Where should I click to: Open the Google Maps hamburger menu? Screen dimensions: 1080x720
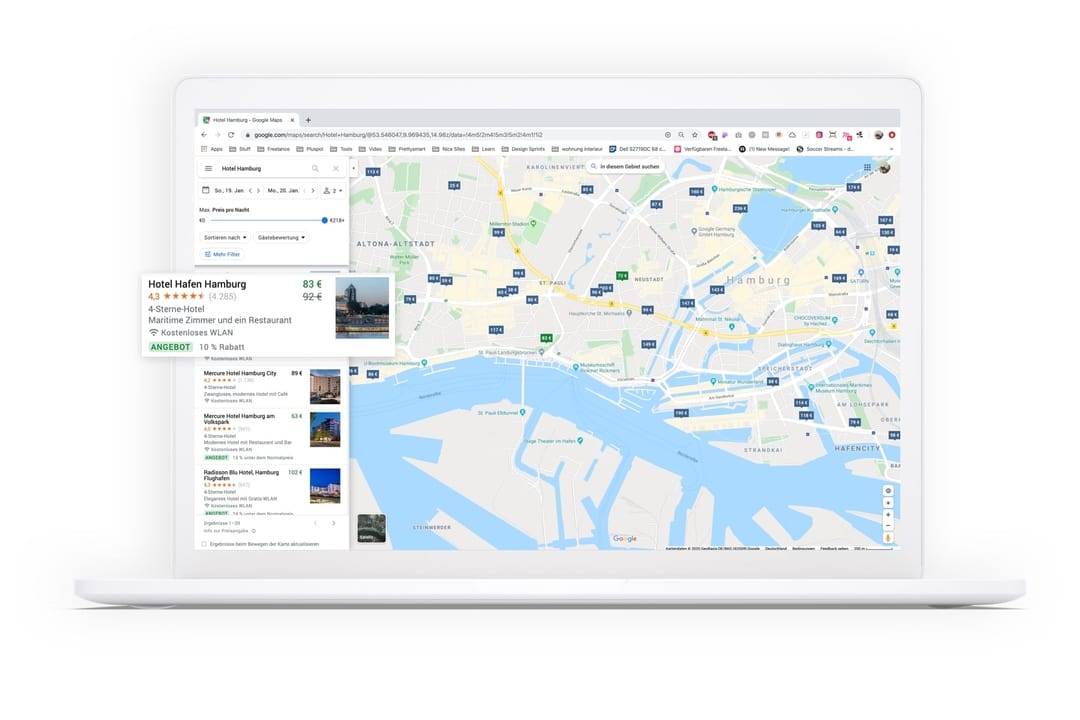[208, 169]
